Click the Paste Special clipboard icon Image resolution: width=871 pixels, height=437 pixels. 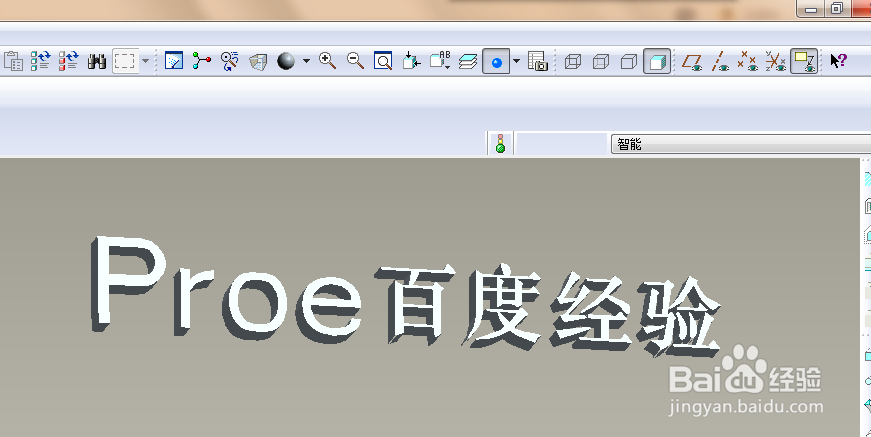click(13, 61)
